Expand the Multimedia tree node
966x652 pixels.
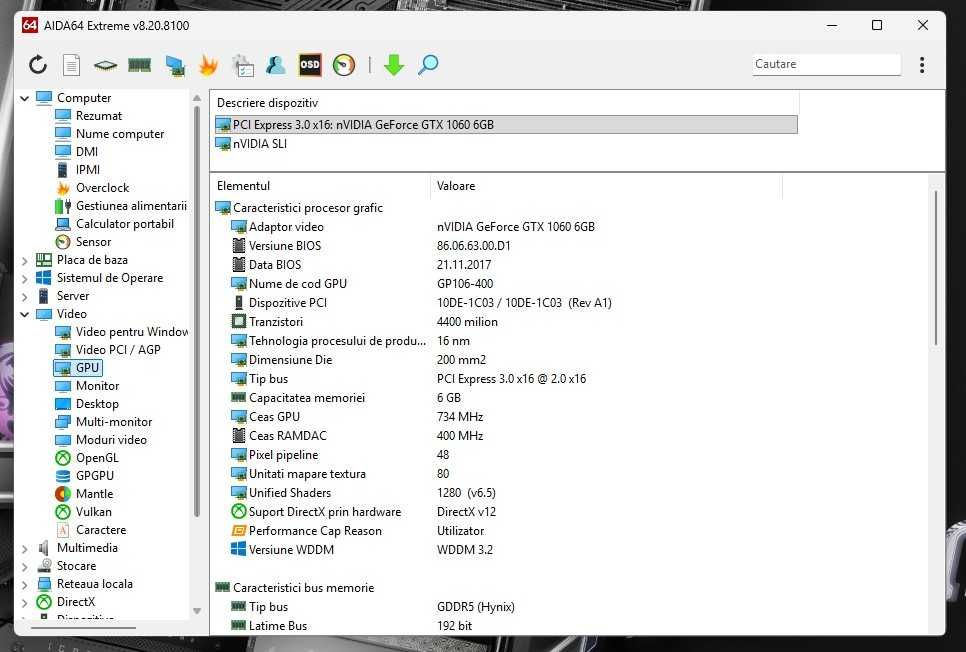(x=25, y=548)
